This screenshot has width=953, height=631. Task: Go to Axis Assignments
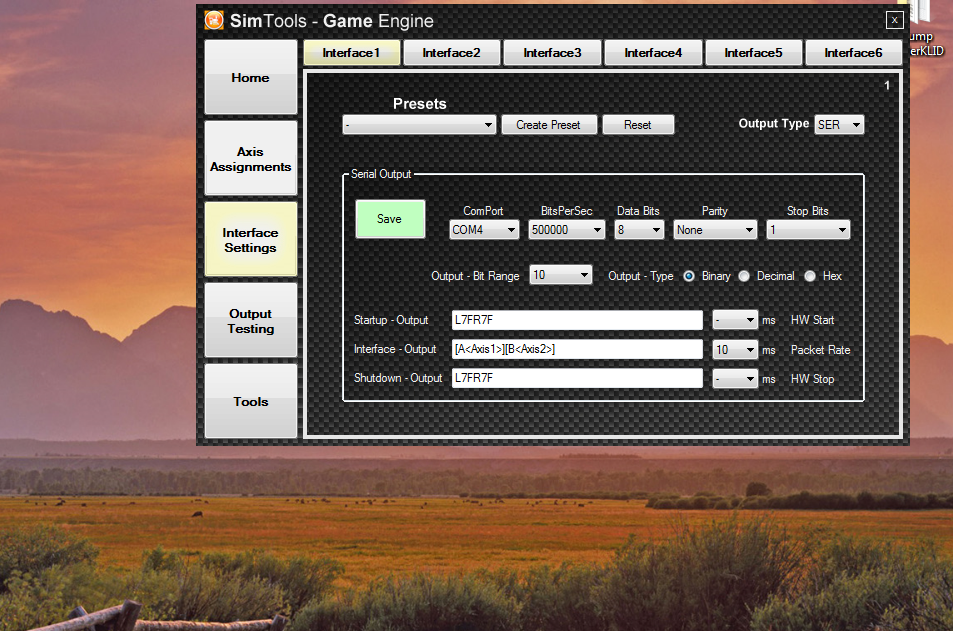click(250, 159)
